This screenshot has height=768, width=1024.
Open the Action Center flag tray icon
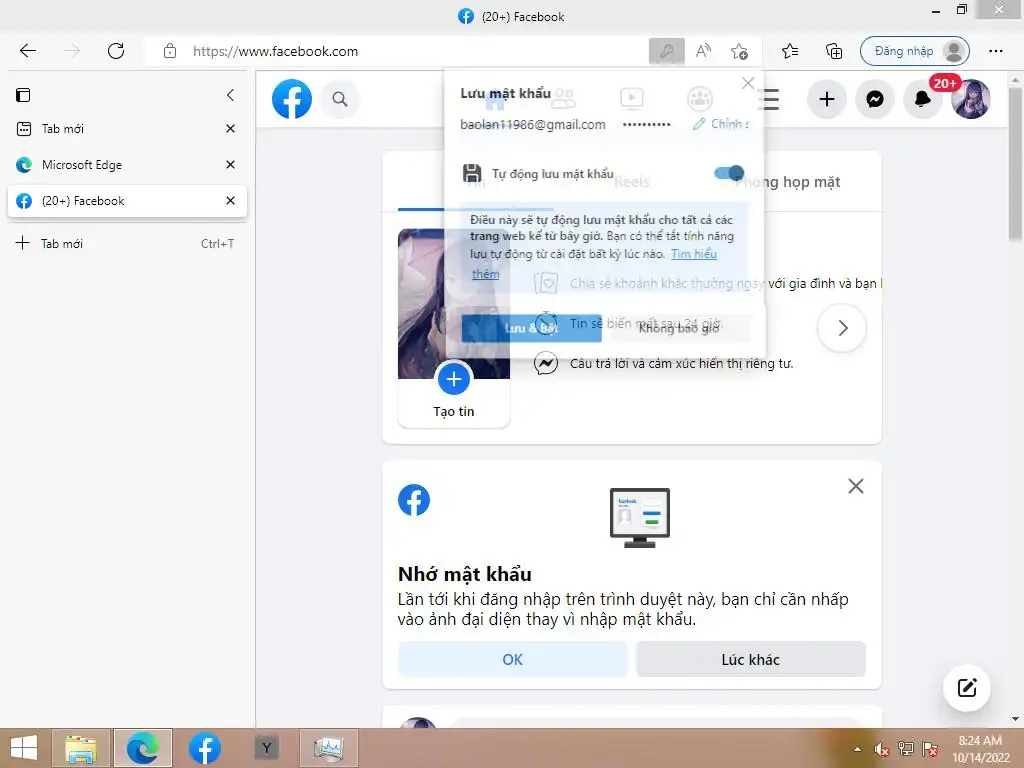[930, 748]
